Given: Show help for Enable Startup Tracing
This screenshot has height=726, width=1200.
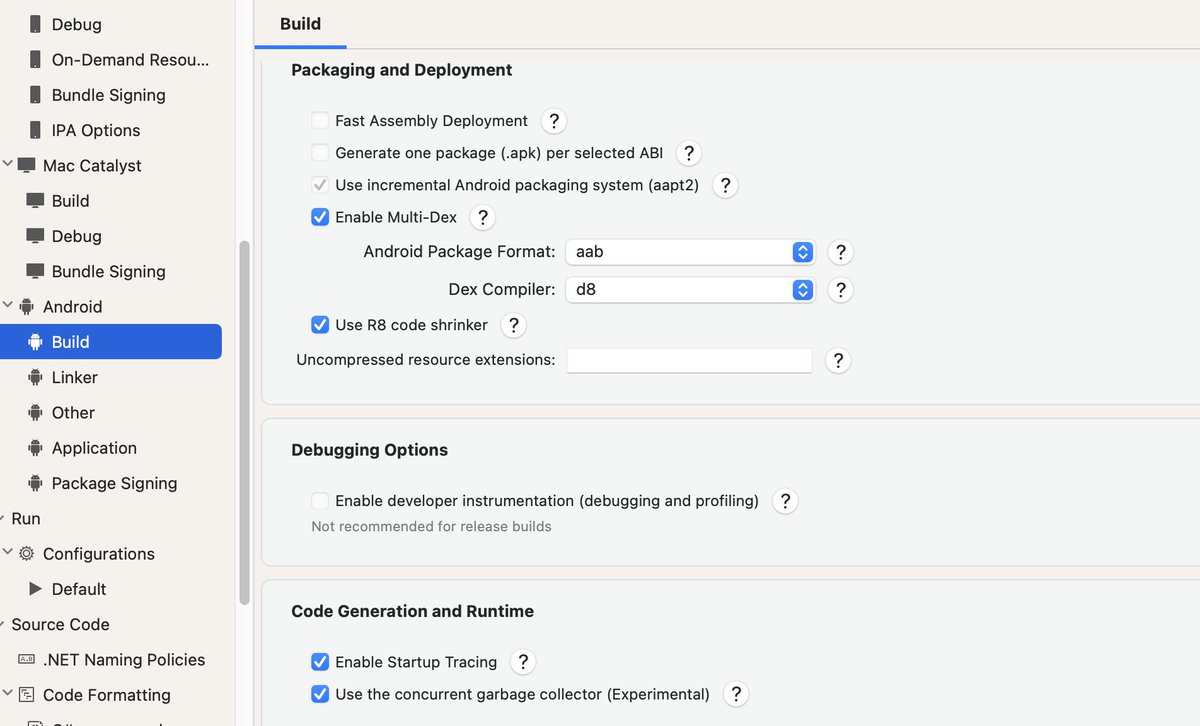Looking at the screenshot, I should pyautogui.click(x=522, y=662).
